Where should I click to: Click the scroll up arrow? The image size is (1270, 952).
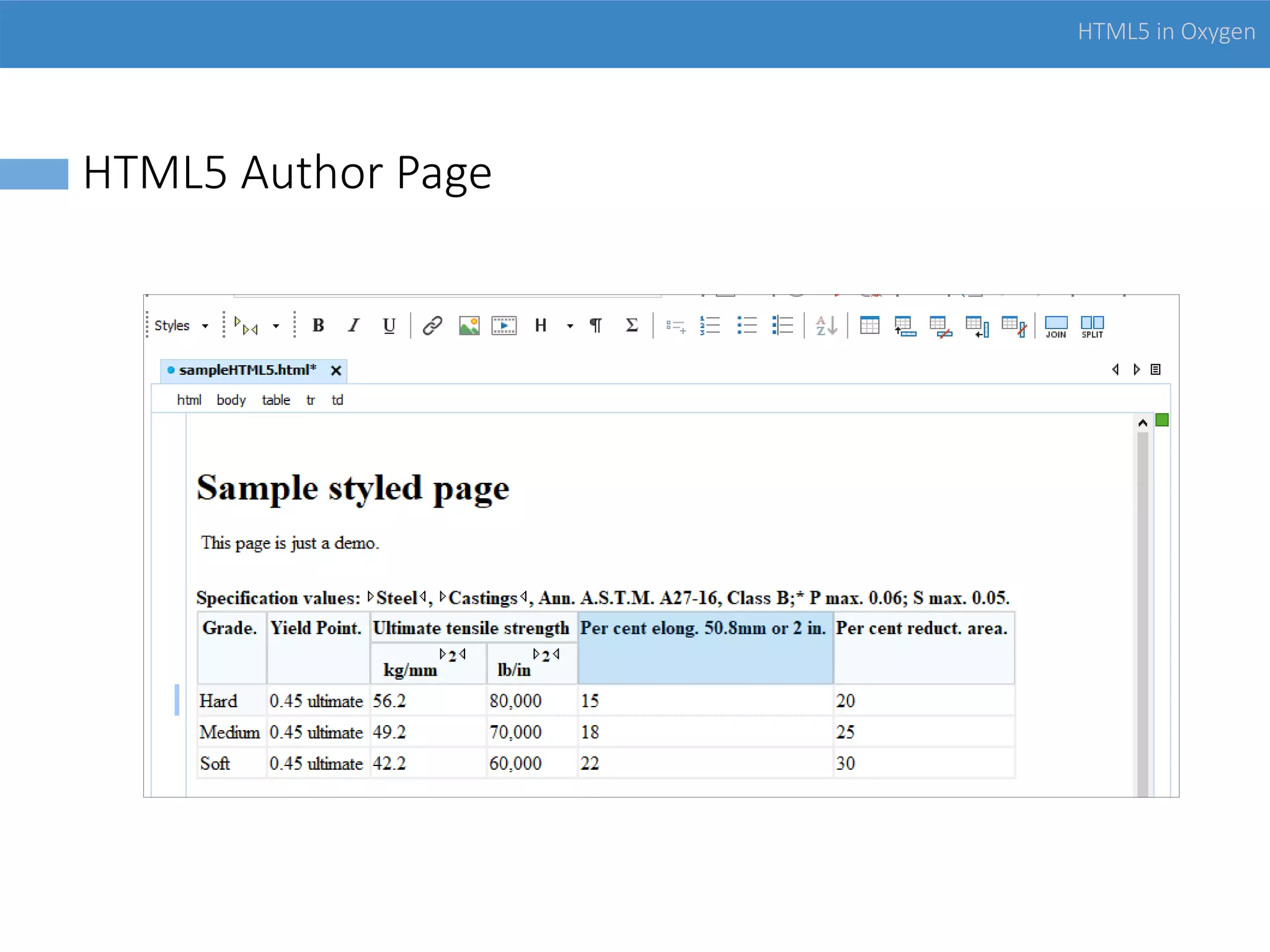tap(1142, 423)
